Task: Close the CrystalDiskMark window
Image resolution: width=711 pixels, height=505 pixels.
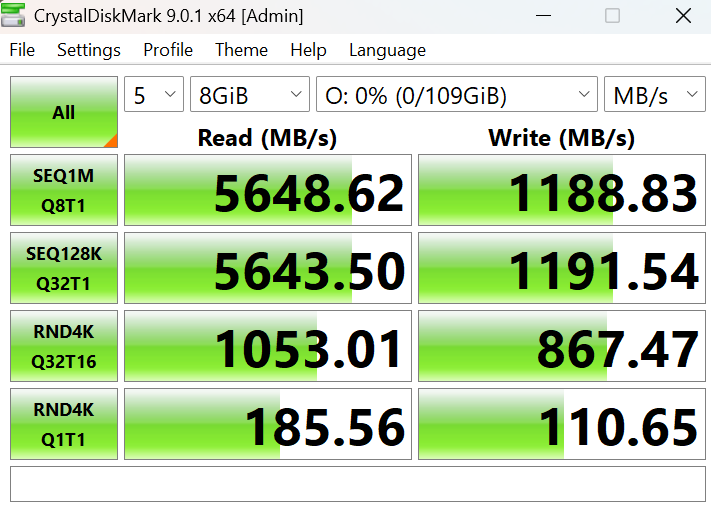Action: pos(683,16)
